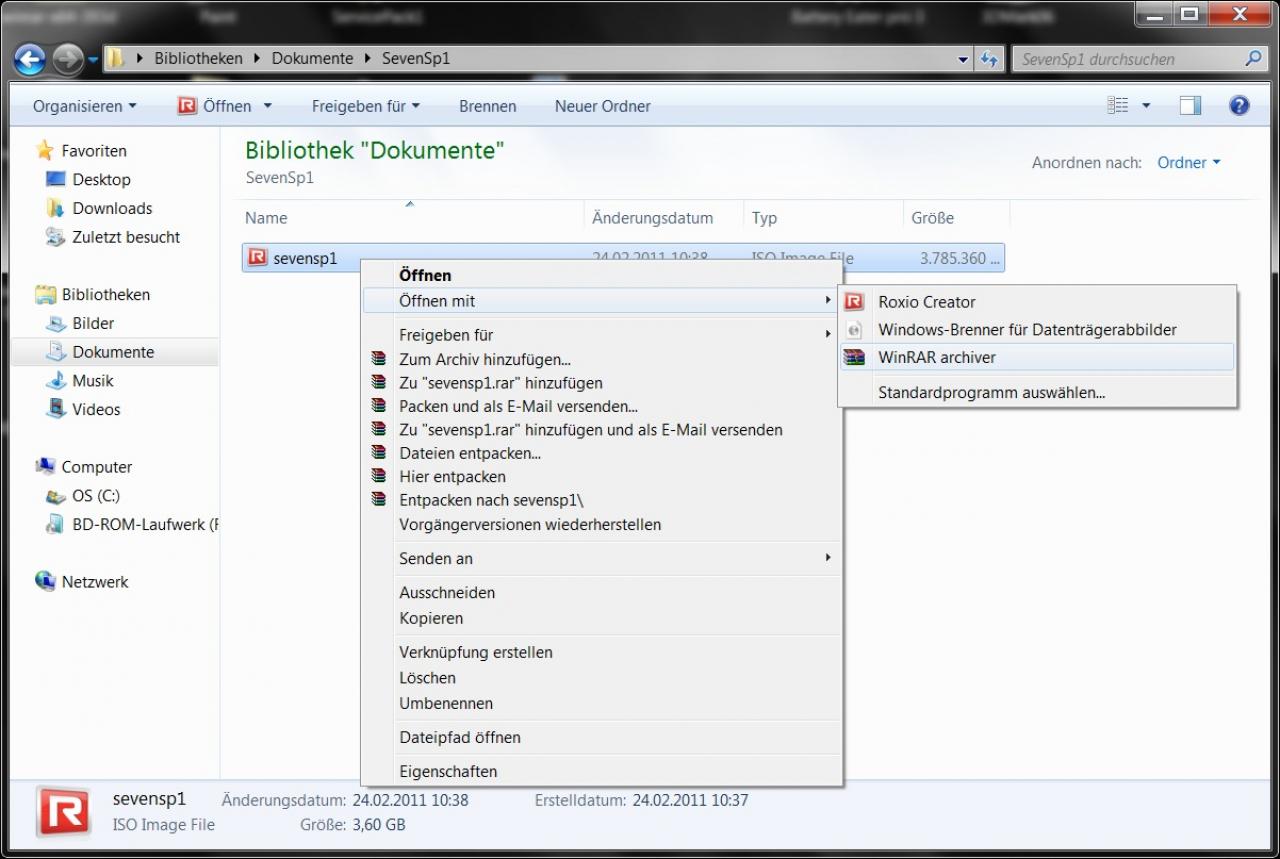Screen dimensions: 1280x859
Task: Choose Kopieren from the context menu
Action: 602,618
